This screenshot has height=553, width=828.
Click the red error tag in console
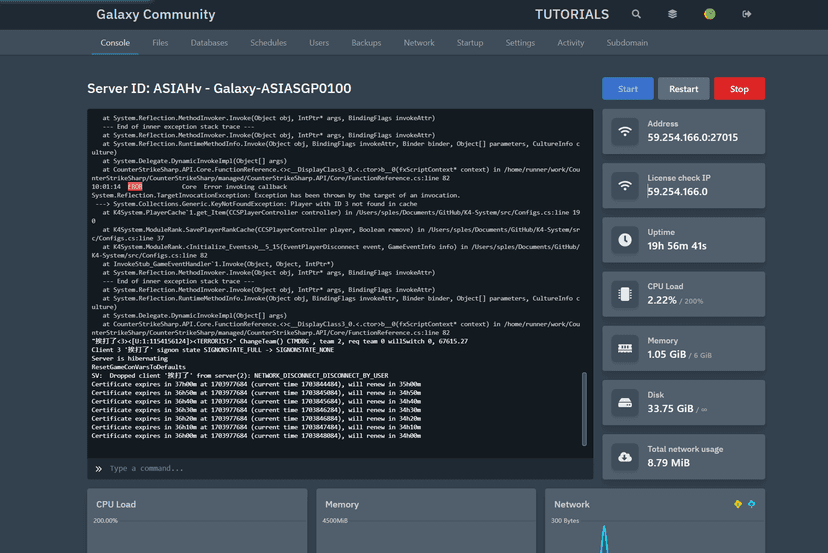click(x=135, y=186)
